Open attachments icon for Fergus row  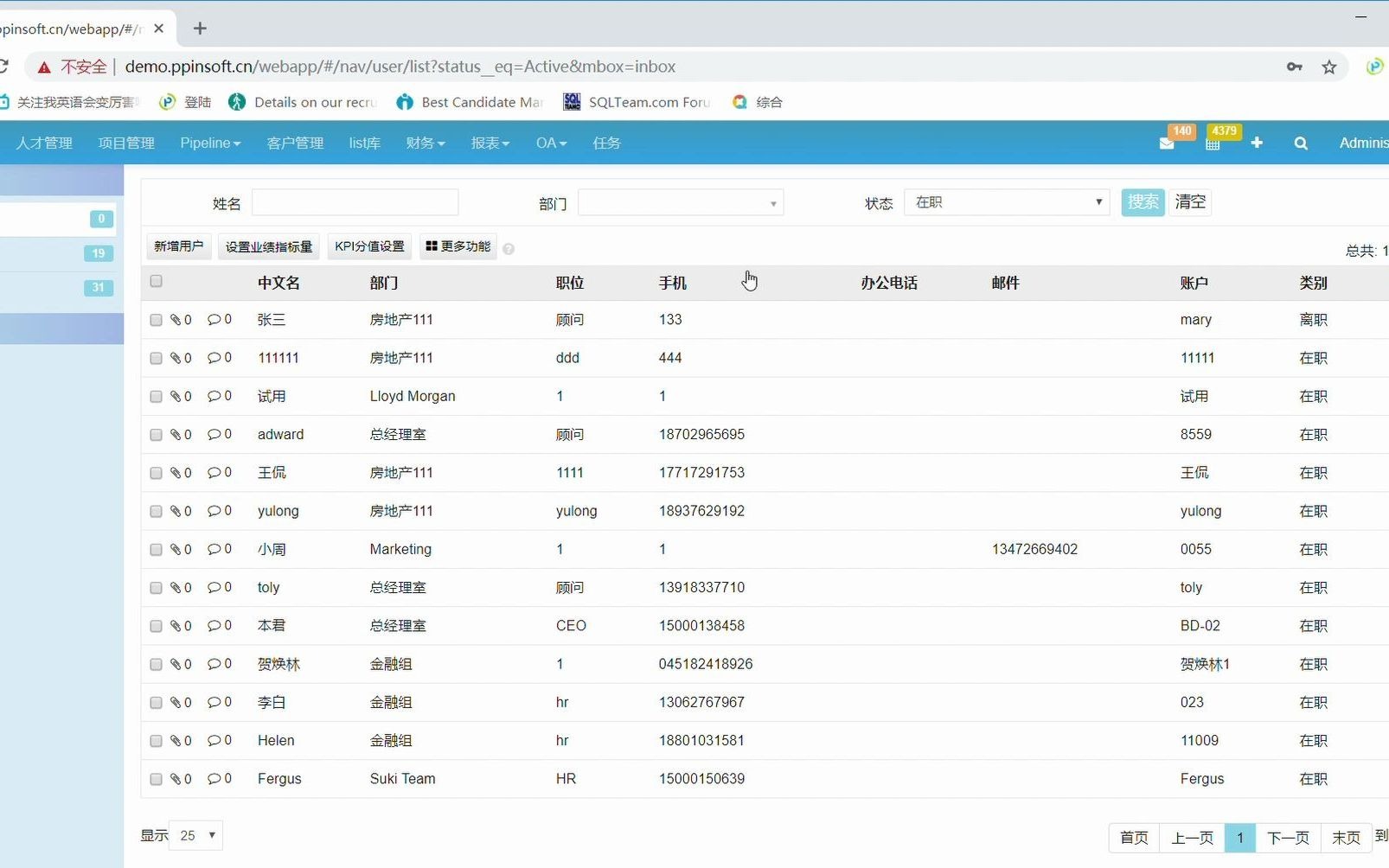(176, 779)
